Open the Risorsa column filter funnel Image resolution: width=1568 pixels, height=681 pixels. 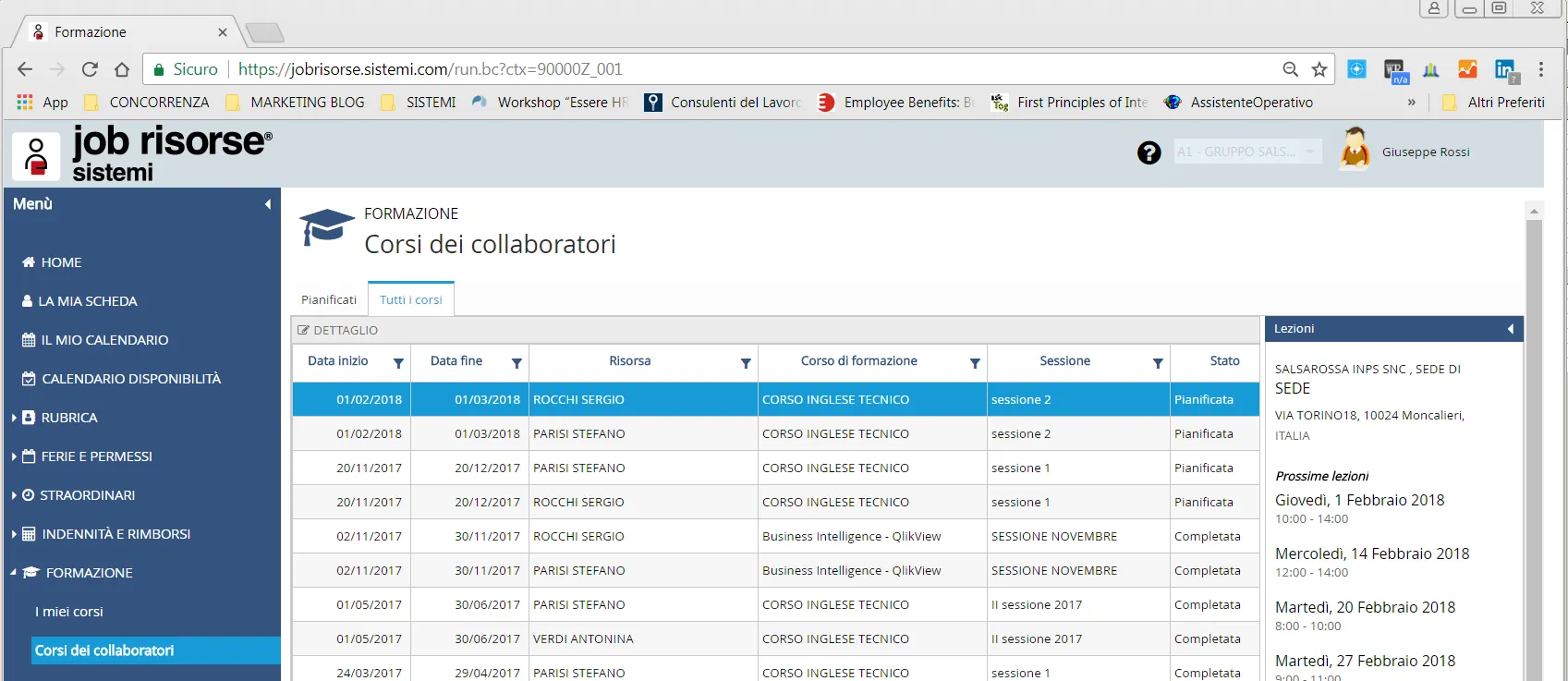746,363
